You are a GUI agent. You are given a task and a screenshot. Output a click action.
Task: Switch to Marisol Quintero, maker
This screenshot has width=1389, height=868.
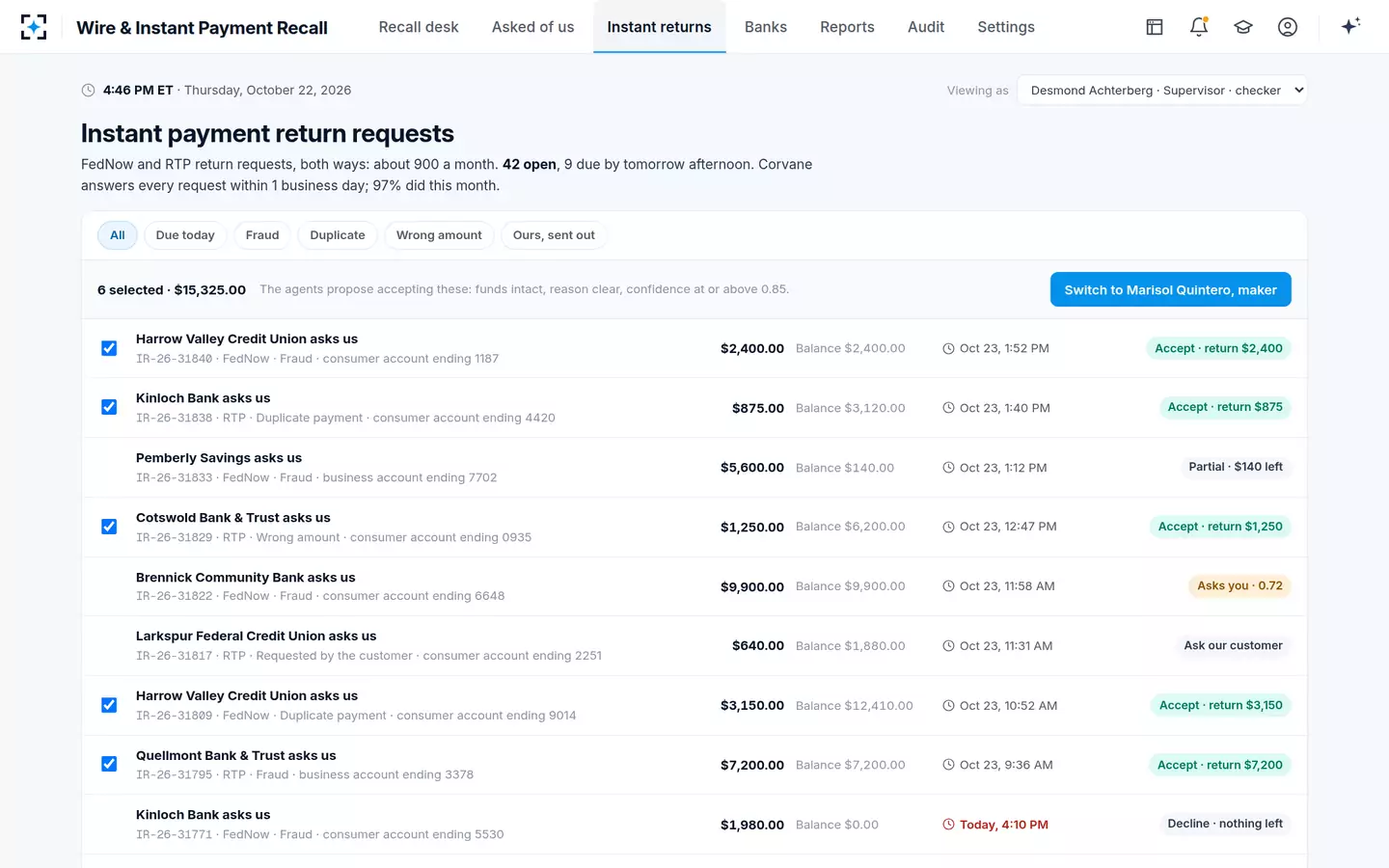point(1170,289)
